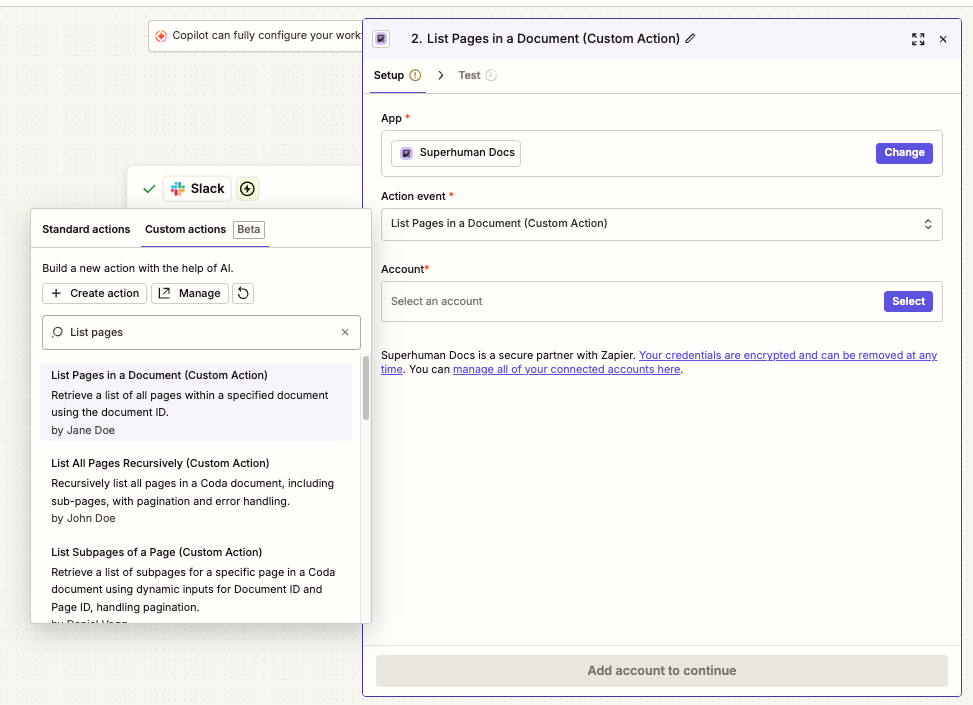Click the Beta badge
The image size is (973, 705).
[x=249, y=230]
